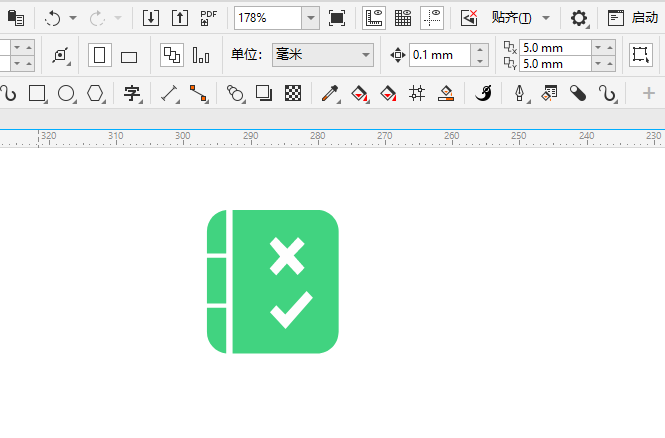Open the redo history dropdown arrow
This screenshot has height=438, width=665.
coord(118,18)
